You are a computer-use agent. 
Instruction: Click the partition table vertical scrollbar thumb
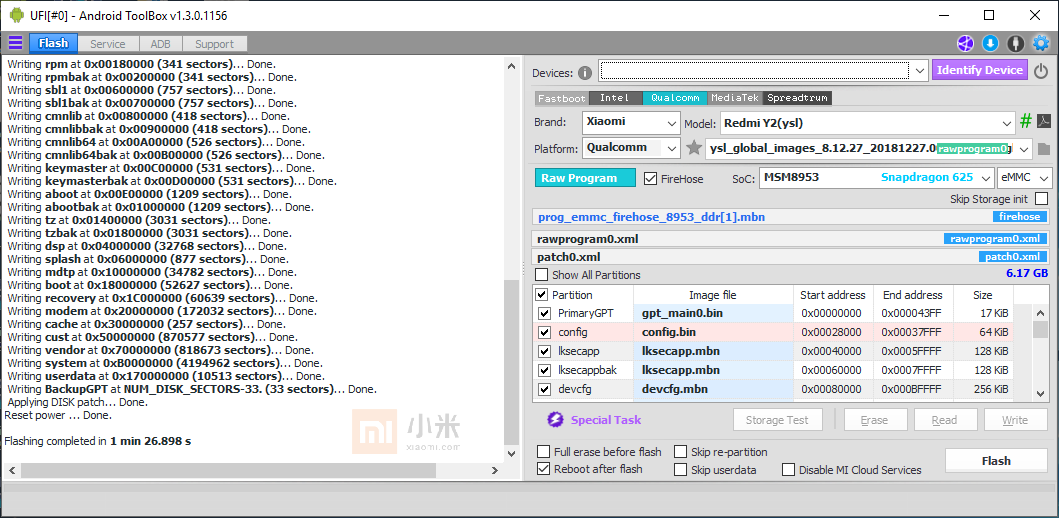[x=1041, y=330]
